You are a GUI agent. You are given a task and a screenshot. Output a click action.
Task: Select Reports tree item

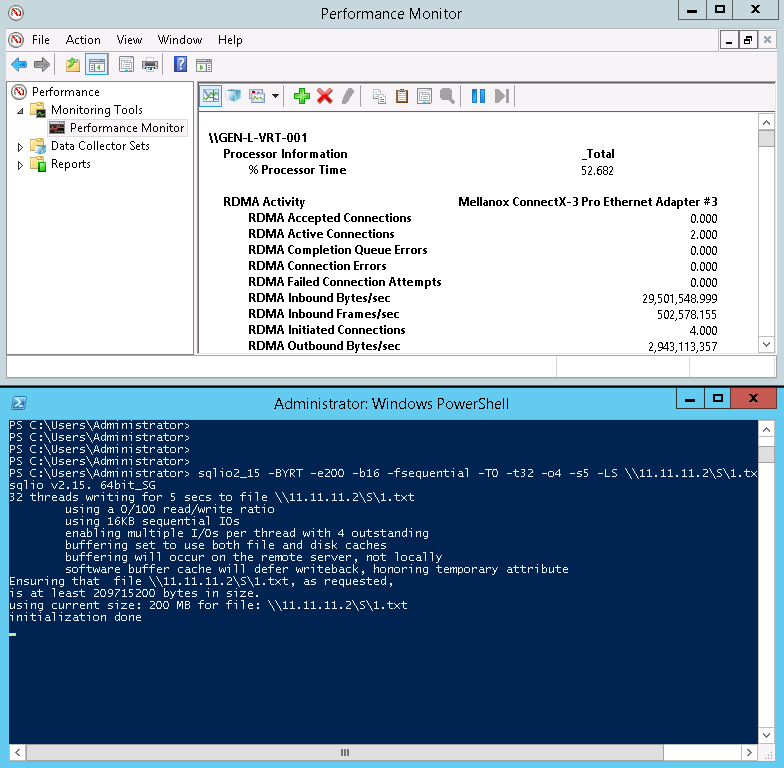pos(70,164)
